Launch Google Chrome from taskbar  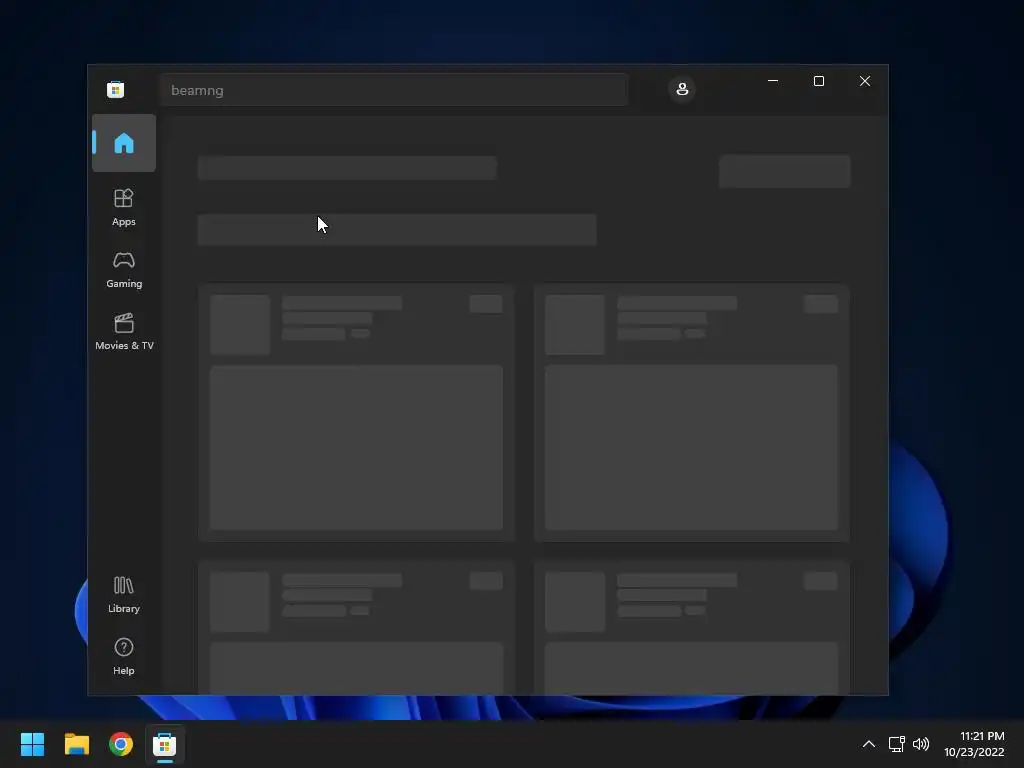tap(121, 744)
